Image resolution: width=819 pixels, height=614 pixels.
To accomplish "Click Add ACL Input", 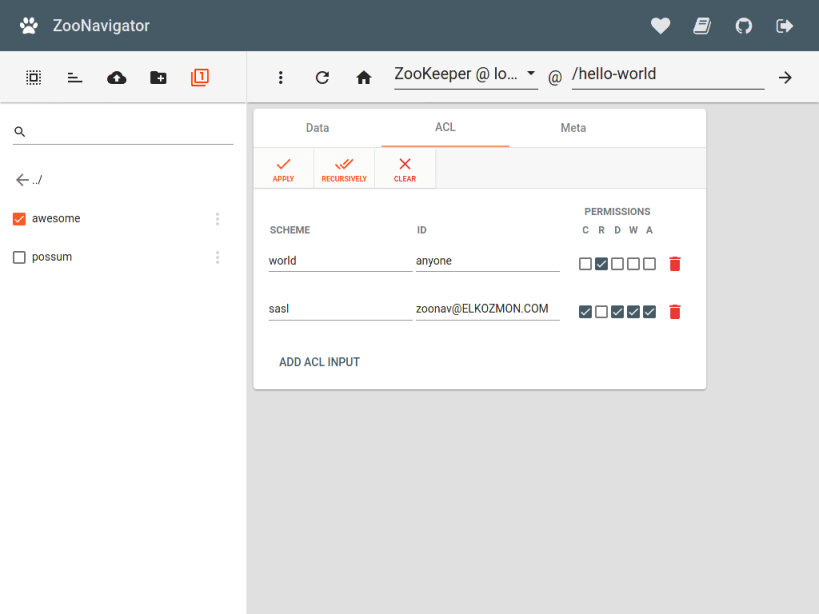I will point(320,362).
